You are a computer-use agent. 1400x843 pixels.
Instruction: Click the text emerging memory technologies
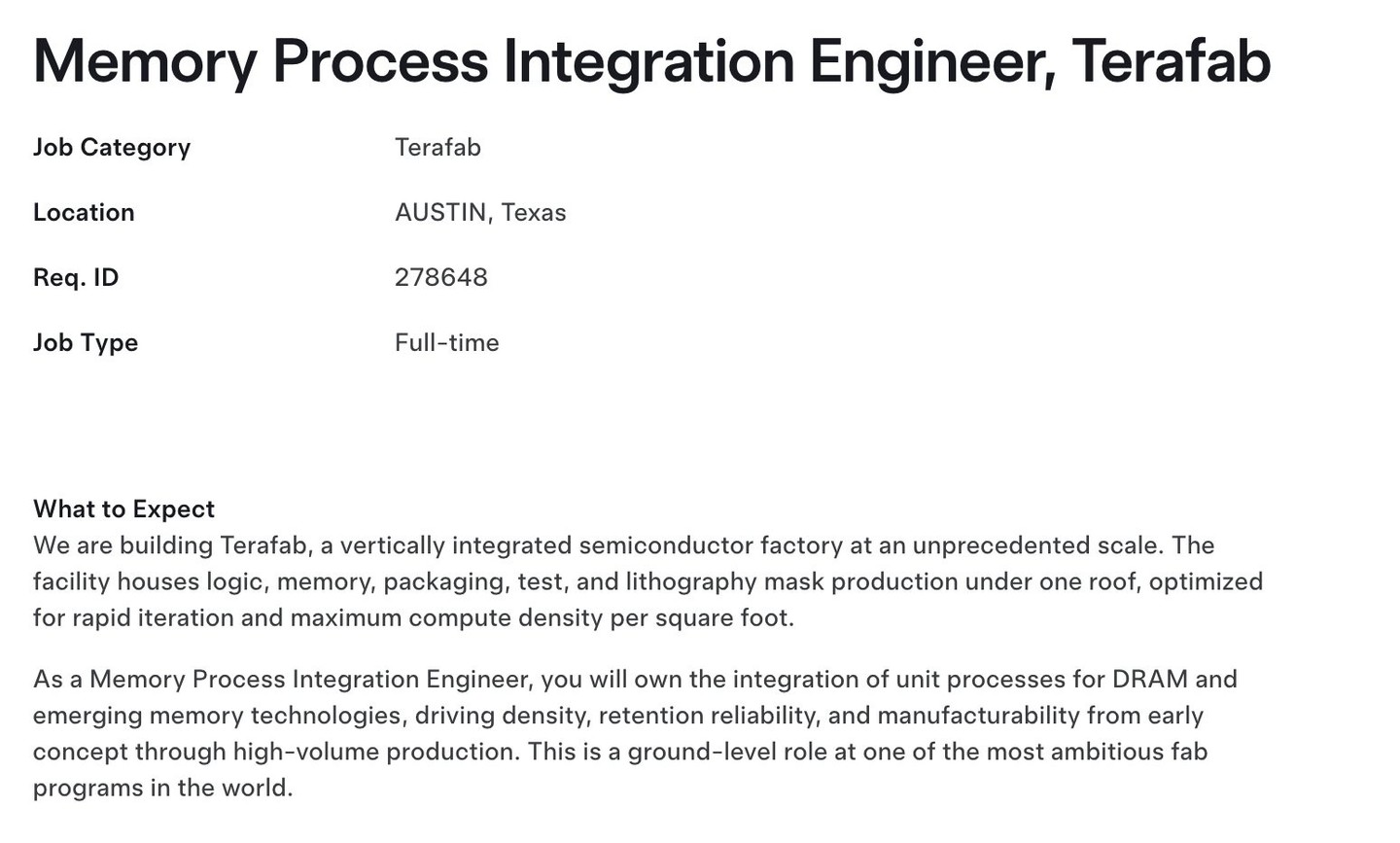pos(218,716)
